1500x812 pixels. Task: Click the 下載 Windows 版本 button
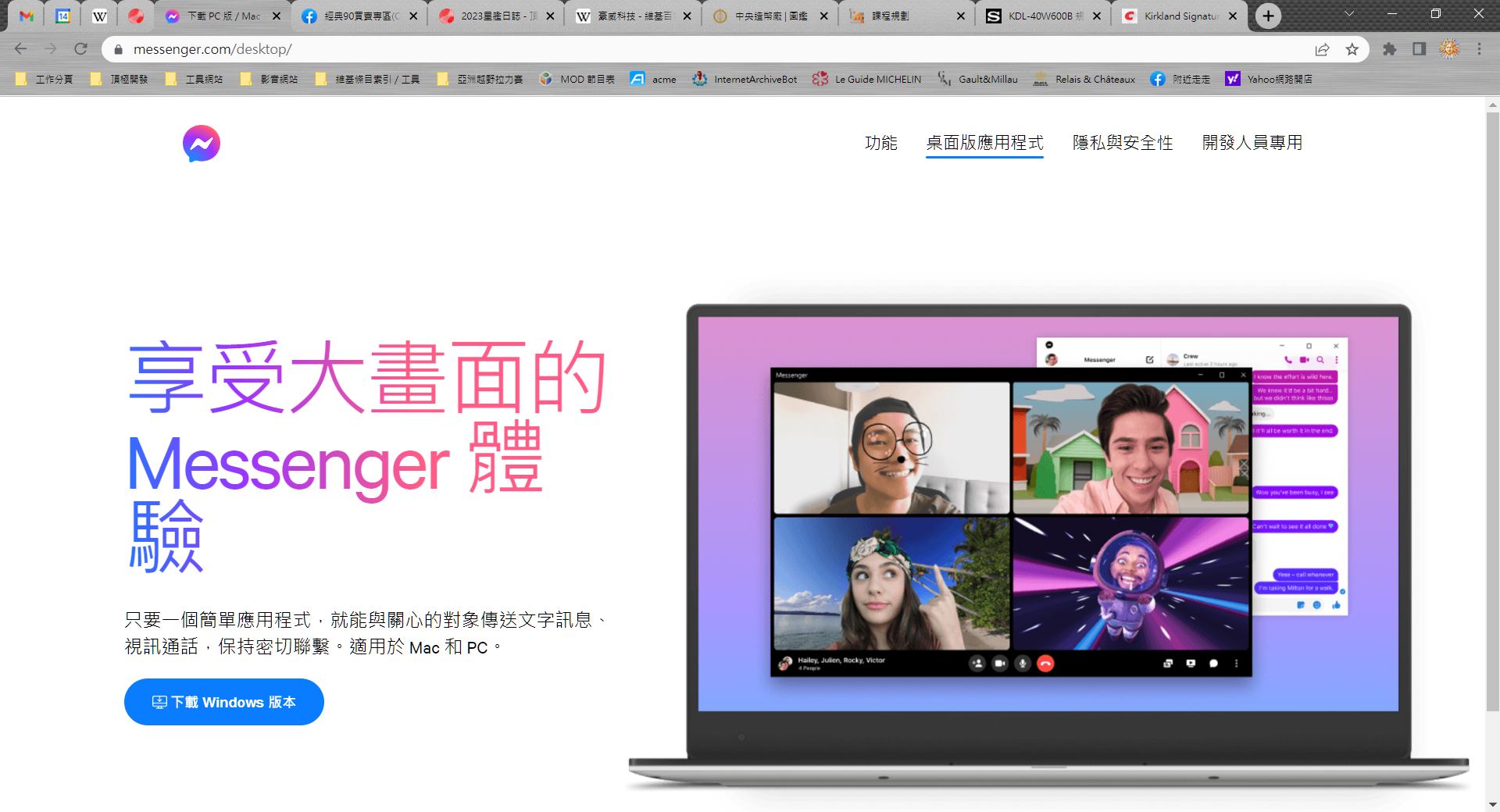pyautogui.click(x=223, y=702)
